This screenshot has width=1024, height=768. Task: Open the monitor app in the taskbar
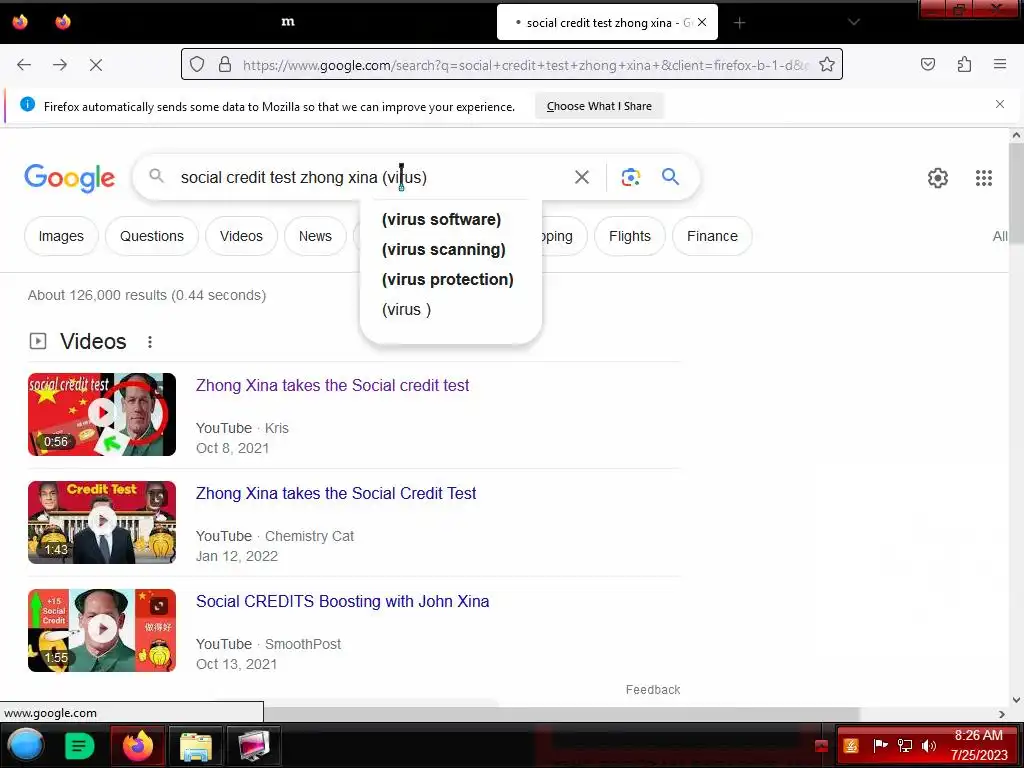click(x=253, y=745)
